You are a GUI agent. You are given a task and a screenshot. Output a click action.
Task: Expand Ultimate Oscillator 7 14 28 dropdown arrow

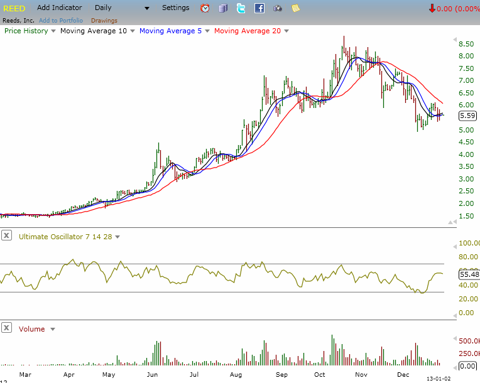pos(117,237)
